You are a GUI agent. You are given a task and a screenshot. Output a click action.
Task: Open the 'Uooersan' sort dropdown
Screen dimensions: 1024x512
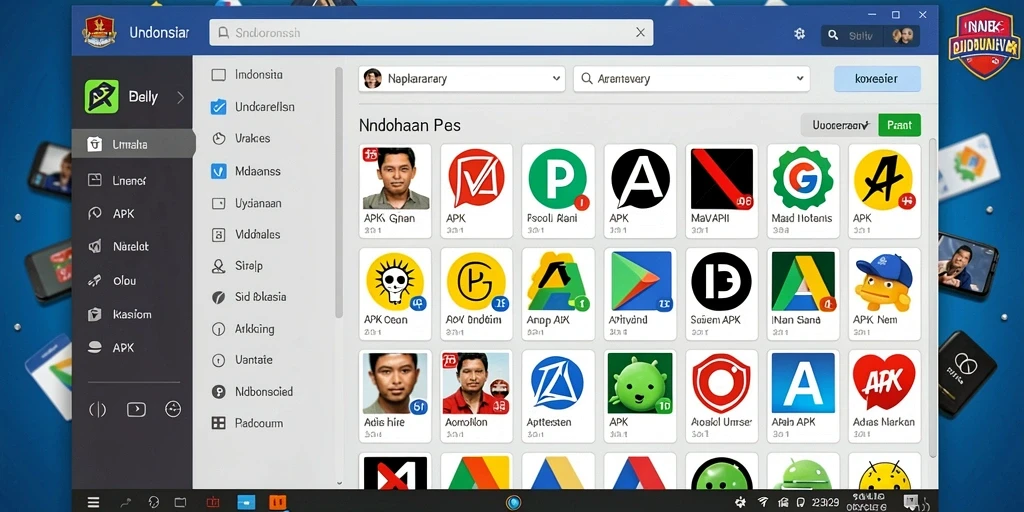pos(839,125)
